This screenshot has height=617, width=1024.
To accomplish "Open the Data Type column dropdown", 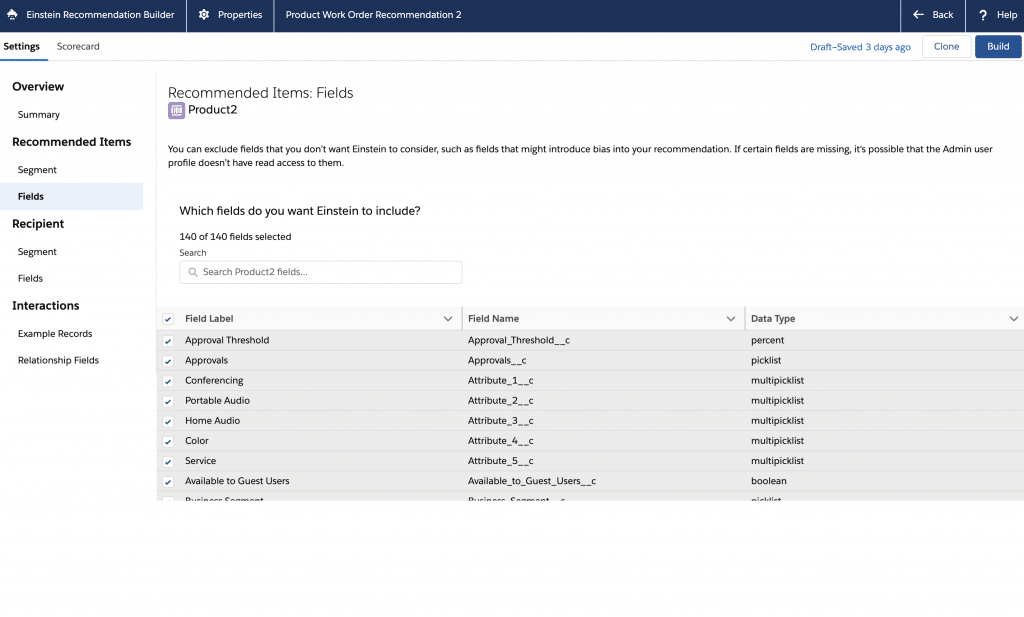I will pyautogui.click(x=1014, y=319).
